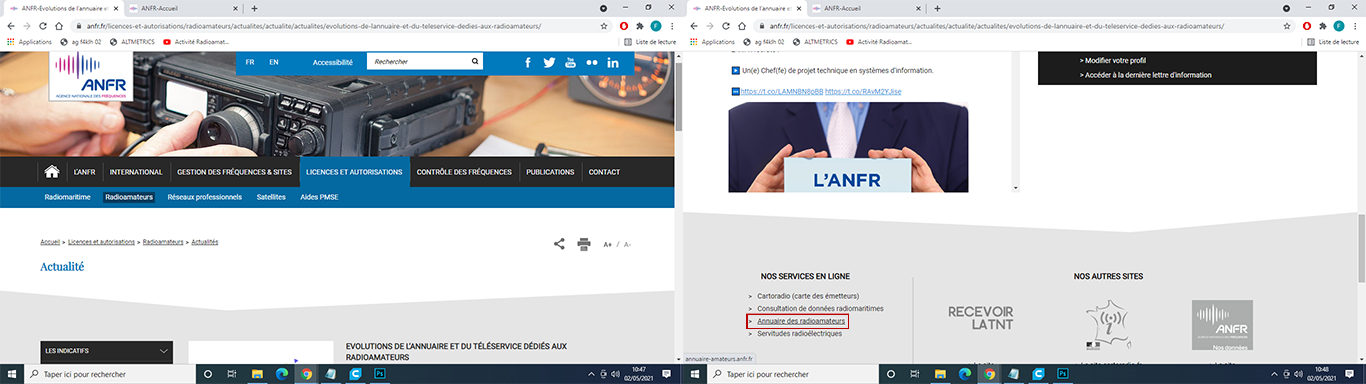Open GESTION DES FRÉQUENCES & SITES menu

pyautogui.click(x=234, y=172)
